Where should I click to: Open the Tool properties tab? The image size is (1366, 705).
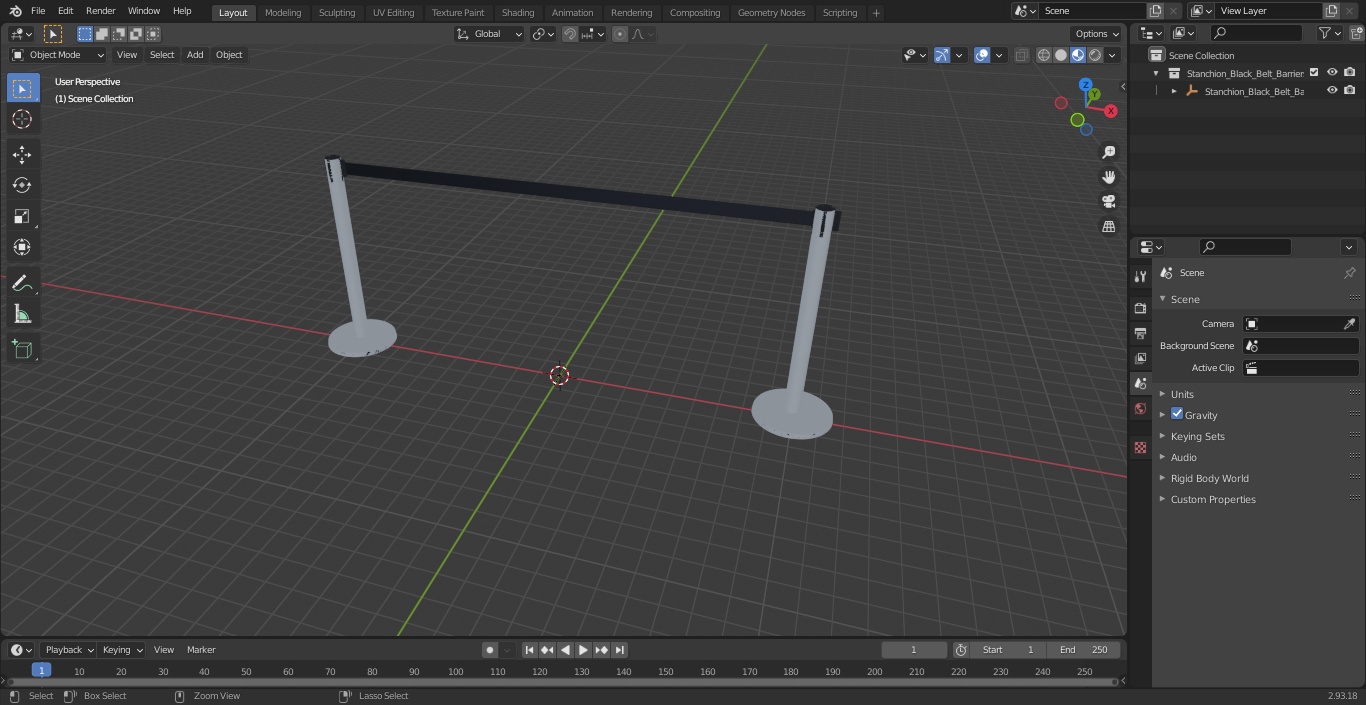tap(1140, 276)
